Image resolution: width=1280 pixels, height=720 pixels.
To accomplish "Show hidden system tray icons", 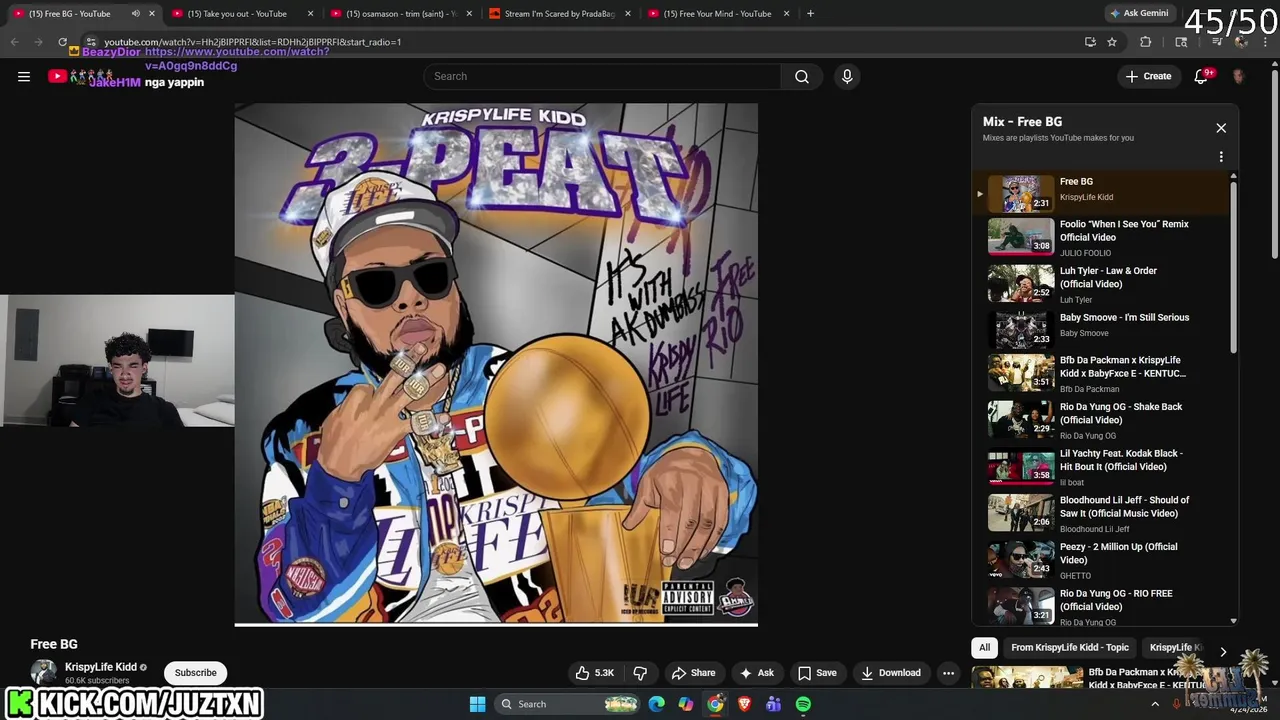I will 1155,704.
